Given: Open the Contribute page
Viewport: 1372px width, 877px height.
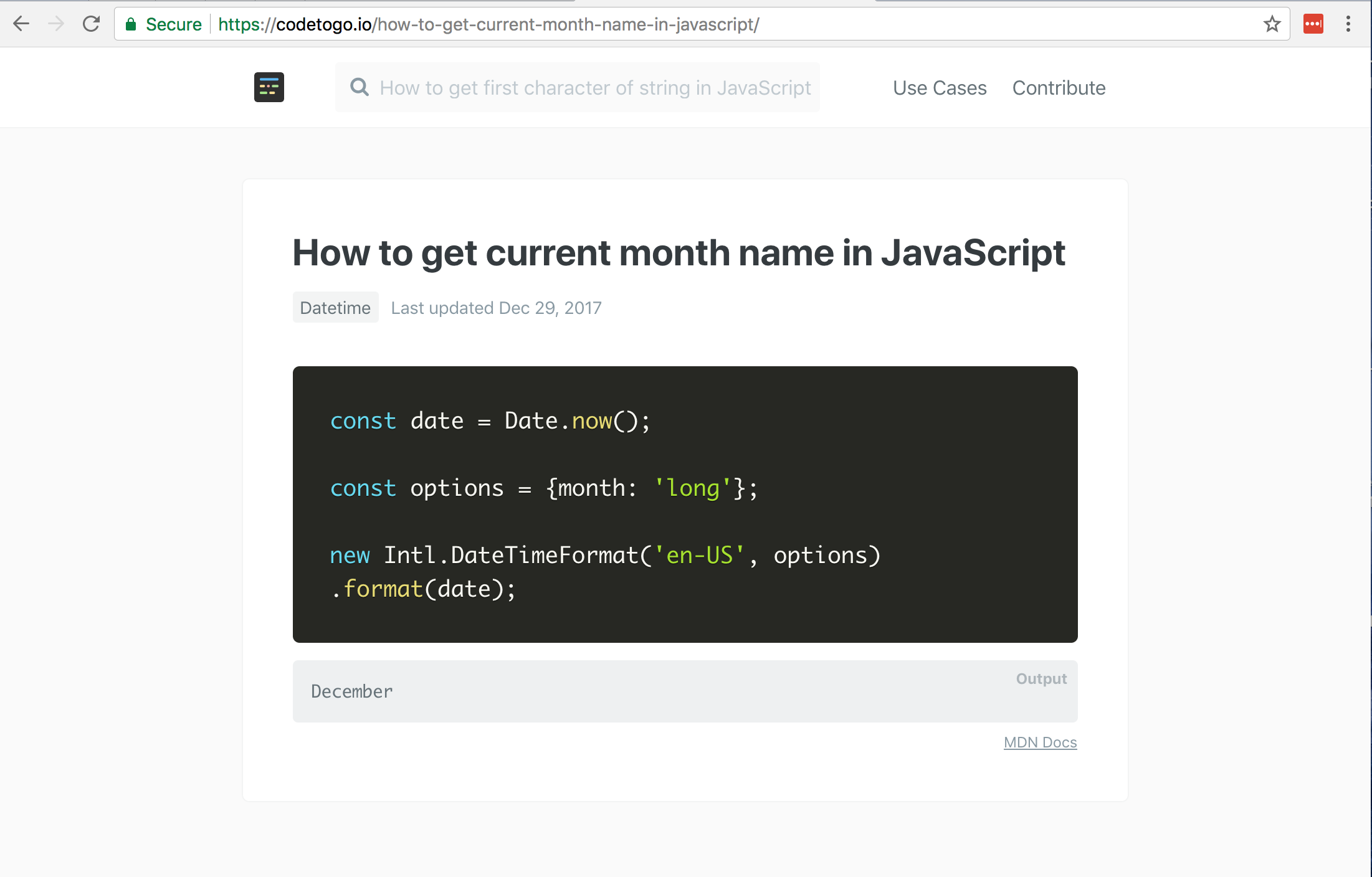Looking at the screenshot, I should click(x=1059, y=88).
